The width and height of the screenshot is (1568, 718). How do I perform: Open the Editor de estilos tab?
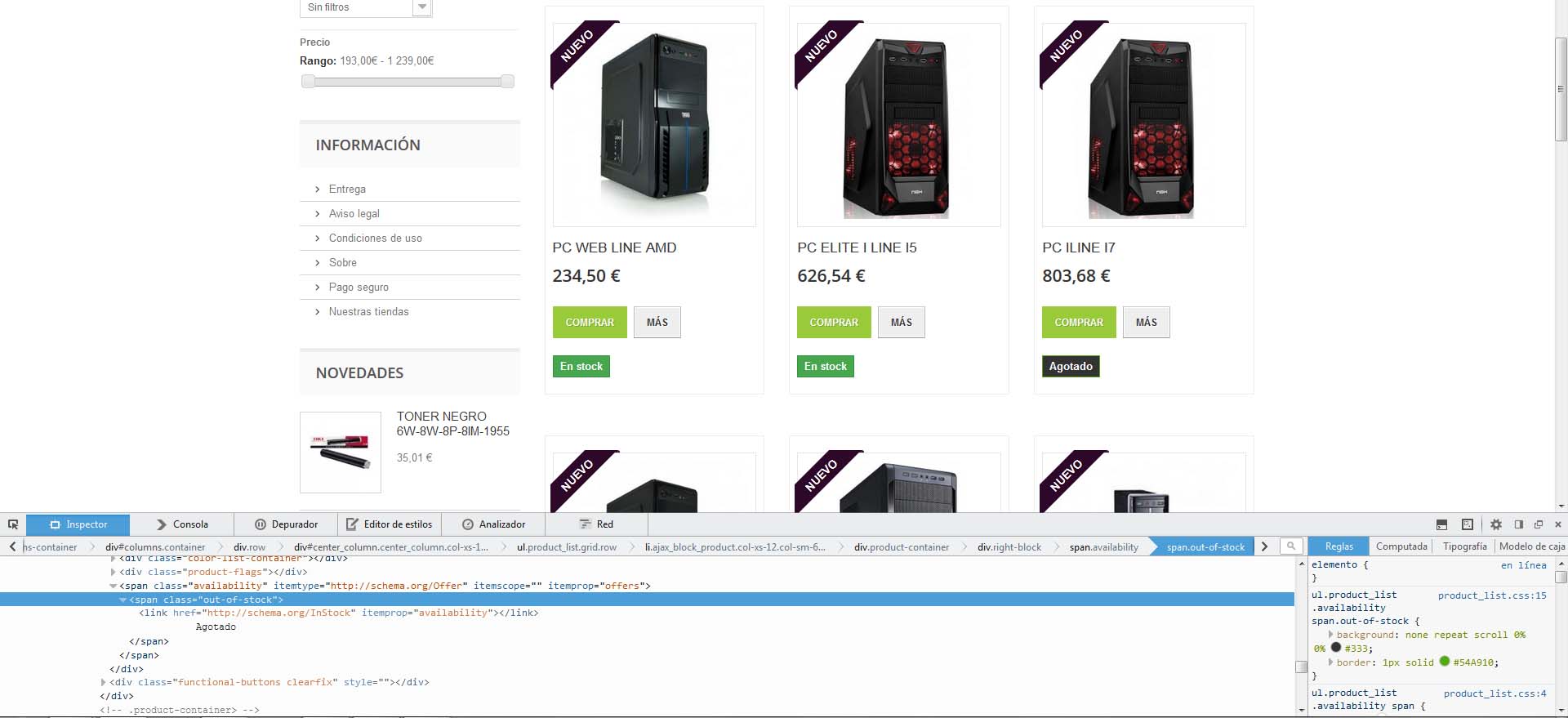[x=390, y=524]
